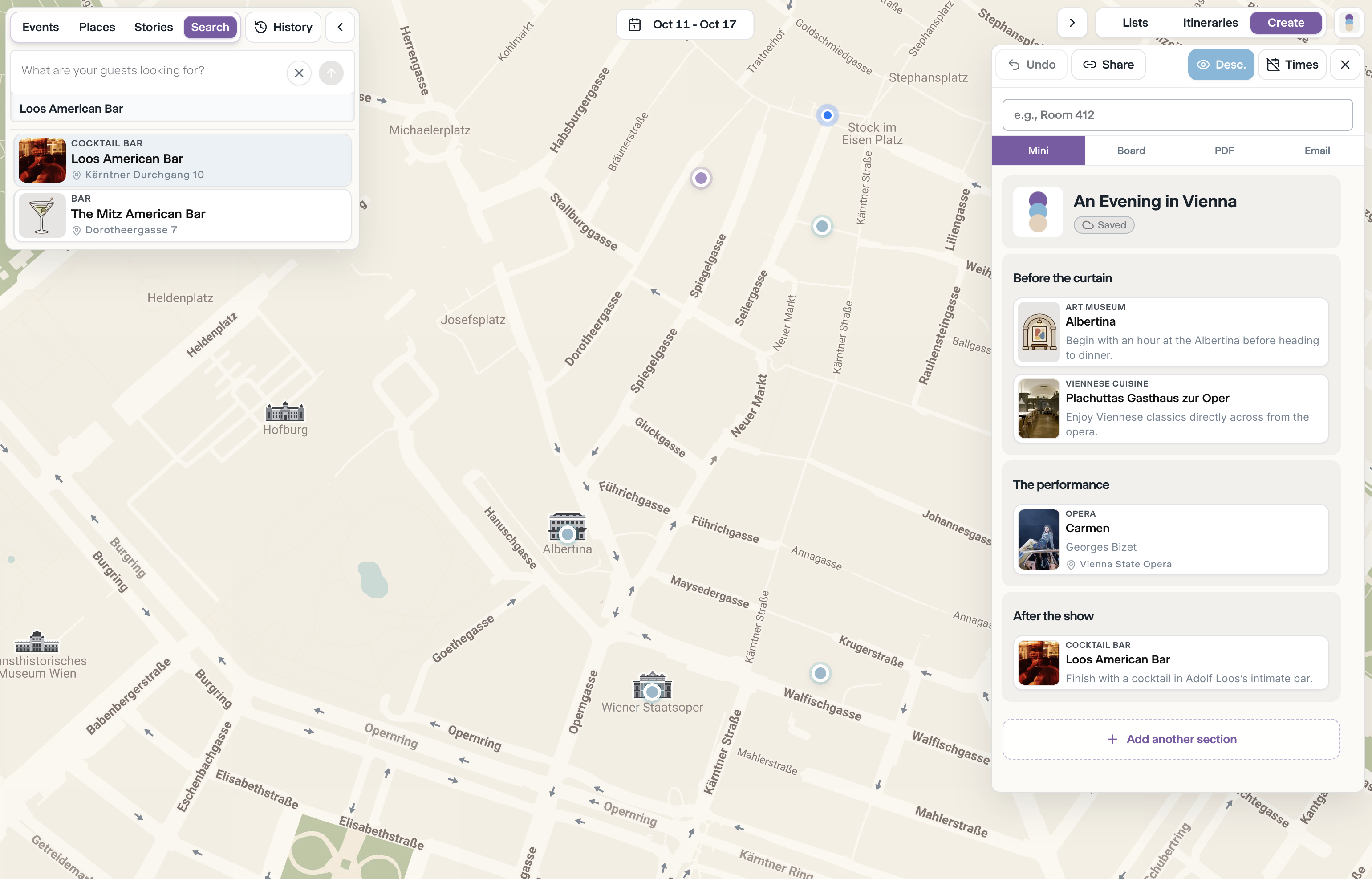The width and height of the screenshot is (1372, 879).
Task: Collapse the left panel with the chevron
Action: 340,27
